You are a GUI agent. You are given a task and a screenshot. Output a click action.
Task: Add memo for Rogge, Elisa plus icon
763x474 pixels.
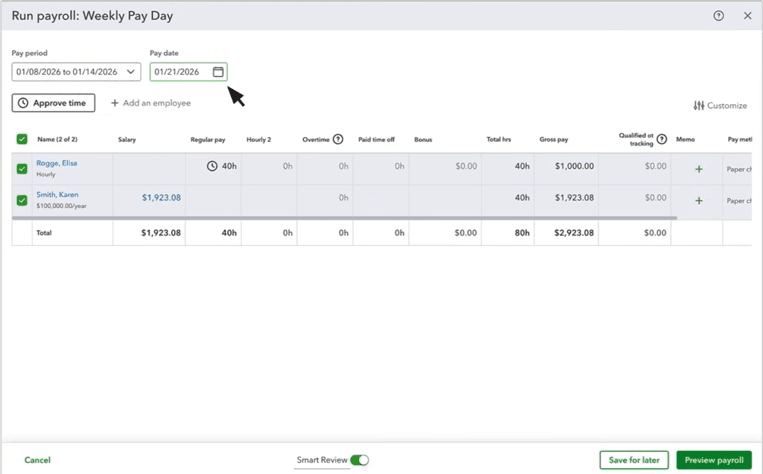click(x=699, y=169)
